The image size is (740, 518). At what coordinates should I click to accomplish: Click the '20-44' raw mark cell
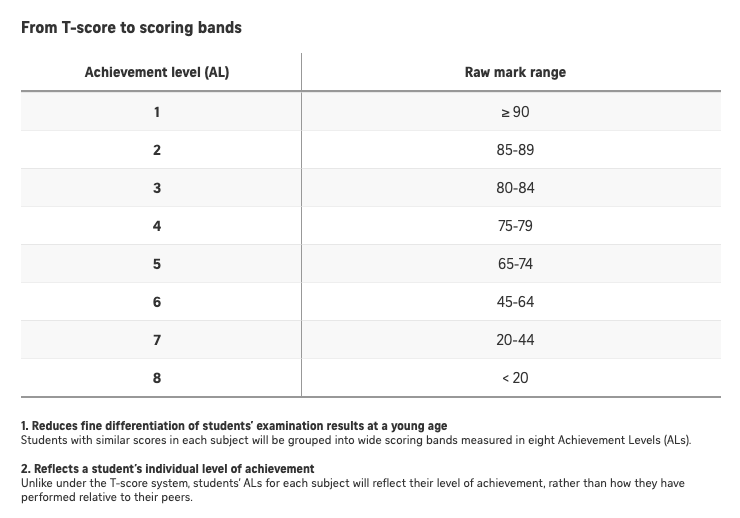pyautogui.click(x=515, y=340)
